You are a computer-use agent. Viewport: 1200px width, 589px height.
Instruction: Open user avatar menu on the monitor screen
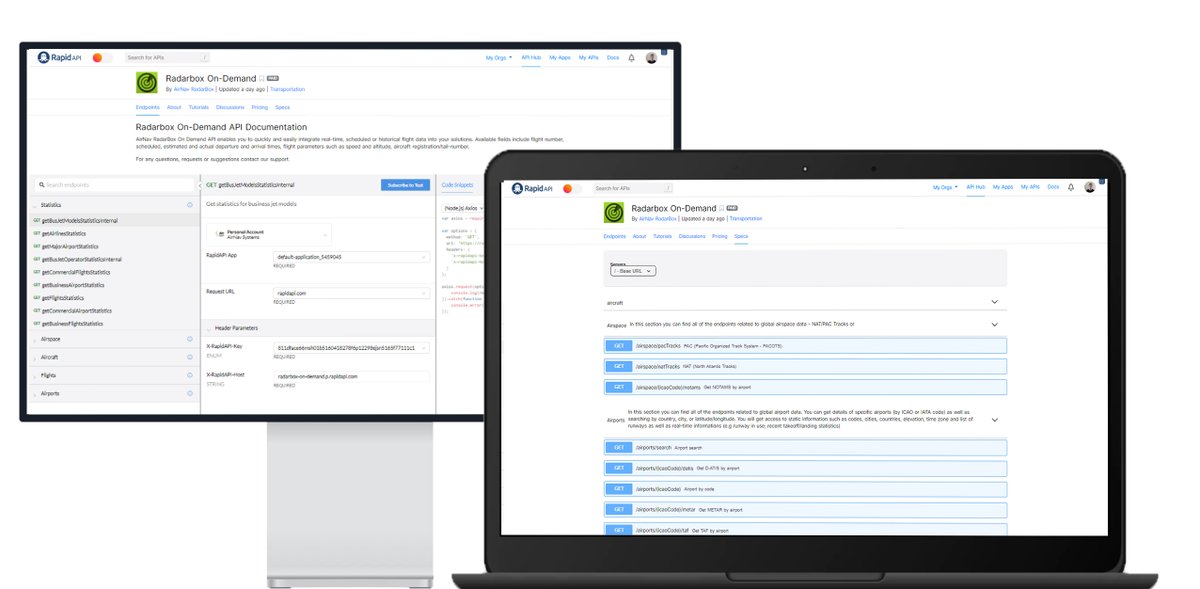pos(651,58)
